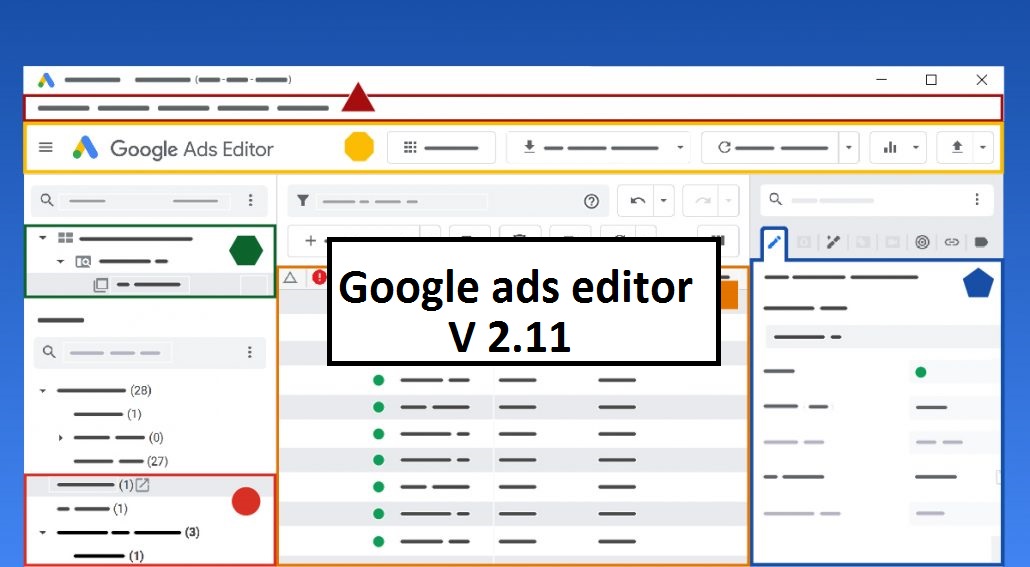Viewport: 1030px width, 567px height.
Task: Expand the tree node showing (0)
Action: pos(60,438)
